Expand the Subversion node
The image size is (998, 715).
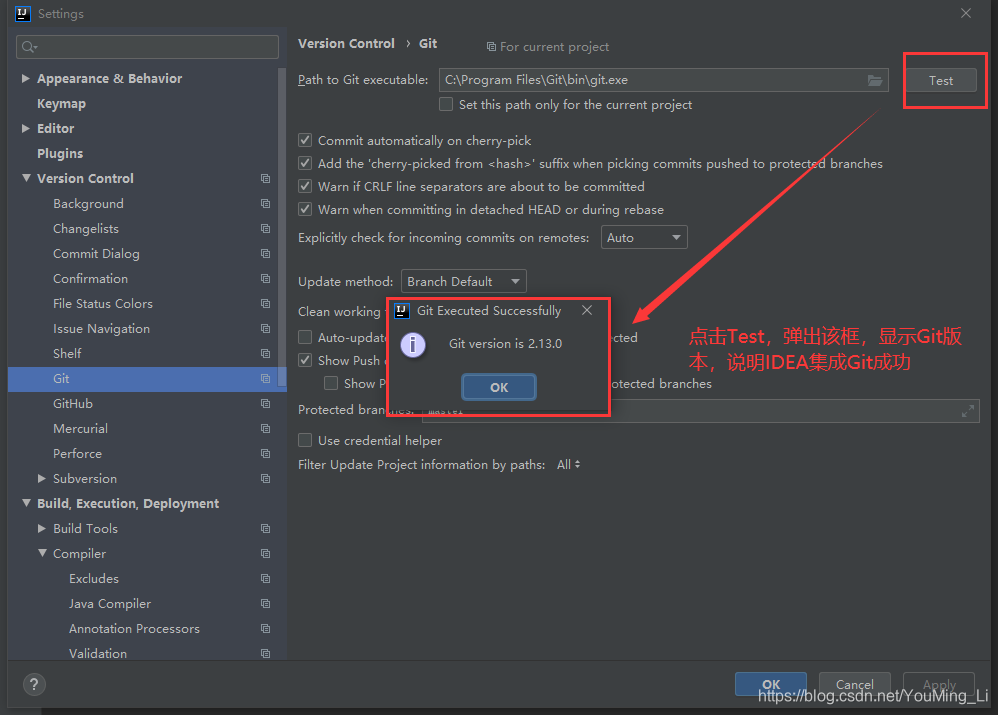pos(41,478)
